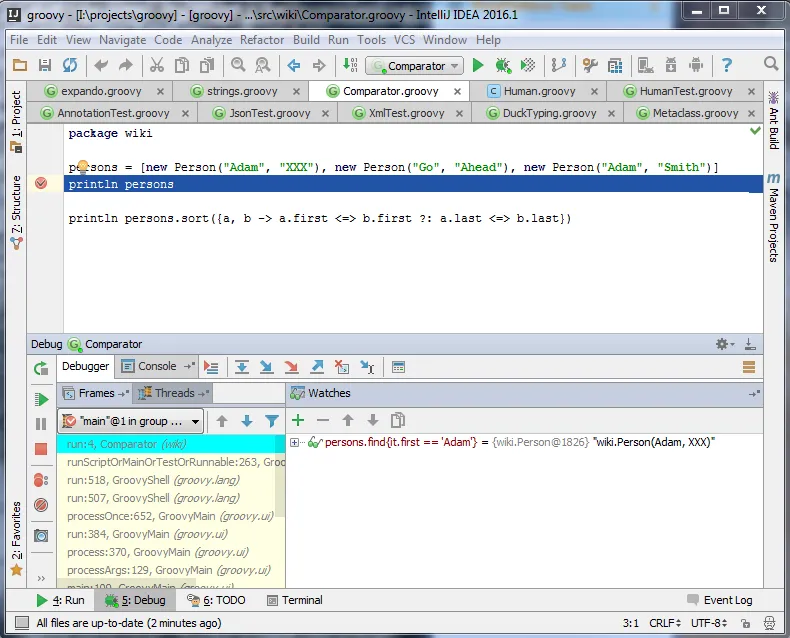Switch to the Human.groovy tab
The width and height of the screenshot is (790, 638).
pyautogui.click(x=539, y=91)
